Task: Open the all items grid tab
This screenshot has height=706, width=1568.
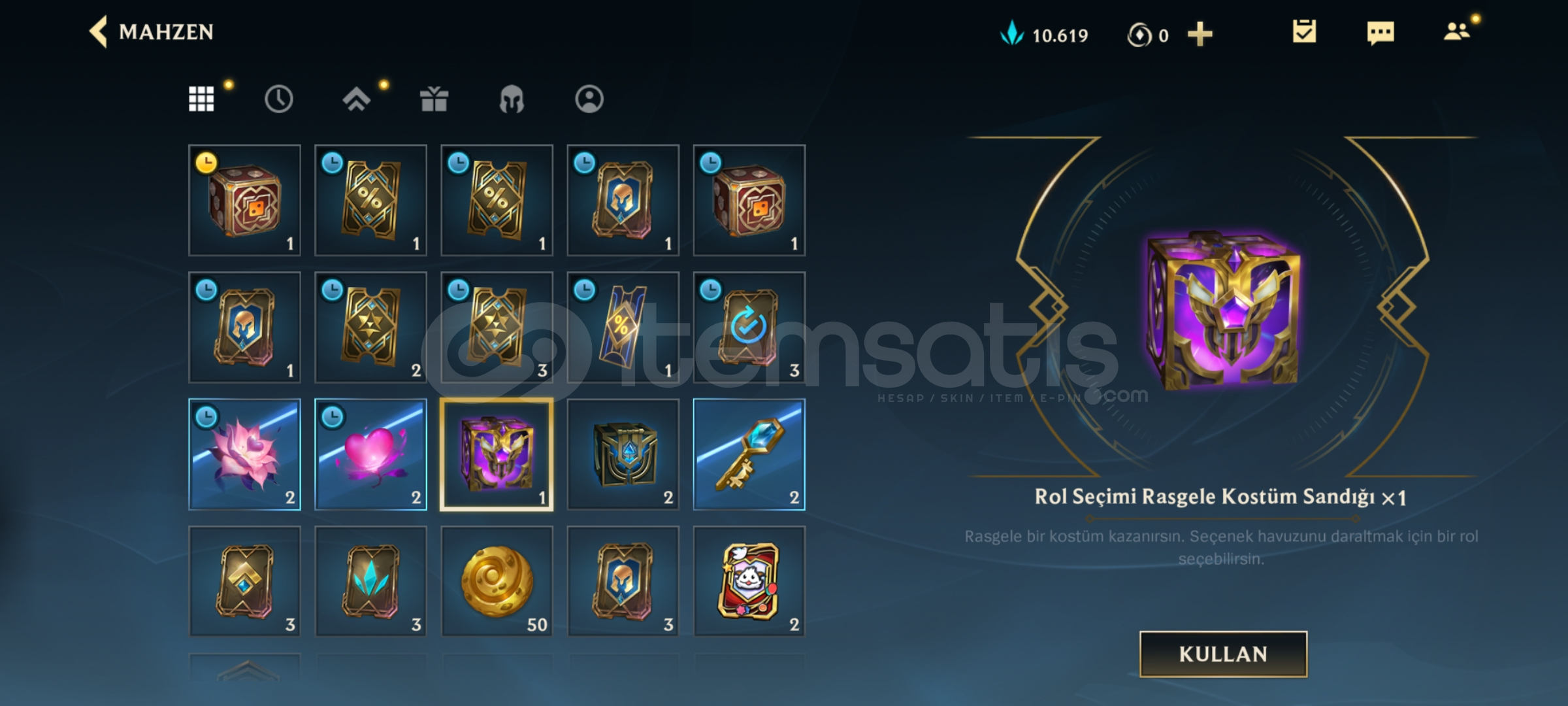Action: tap(201, 99)
